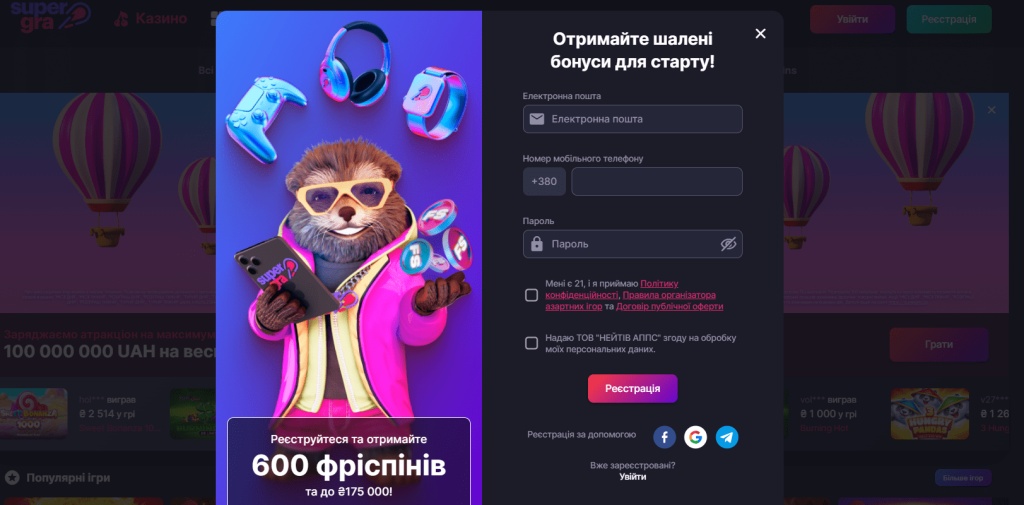Sign up with the Google icon

[x=696, y=437]
